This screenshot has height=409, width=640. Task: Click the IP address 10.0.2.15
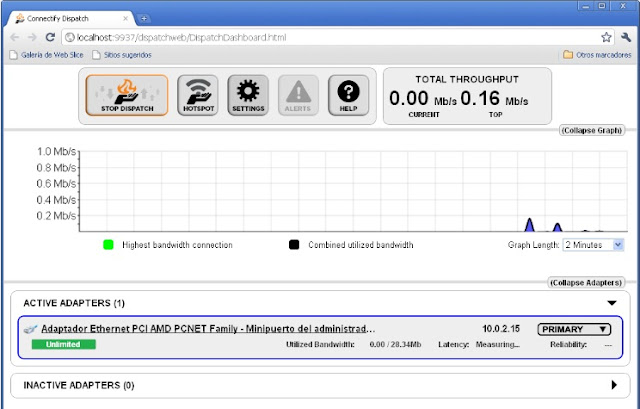coord(501,329)
